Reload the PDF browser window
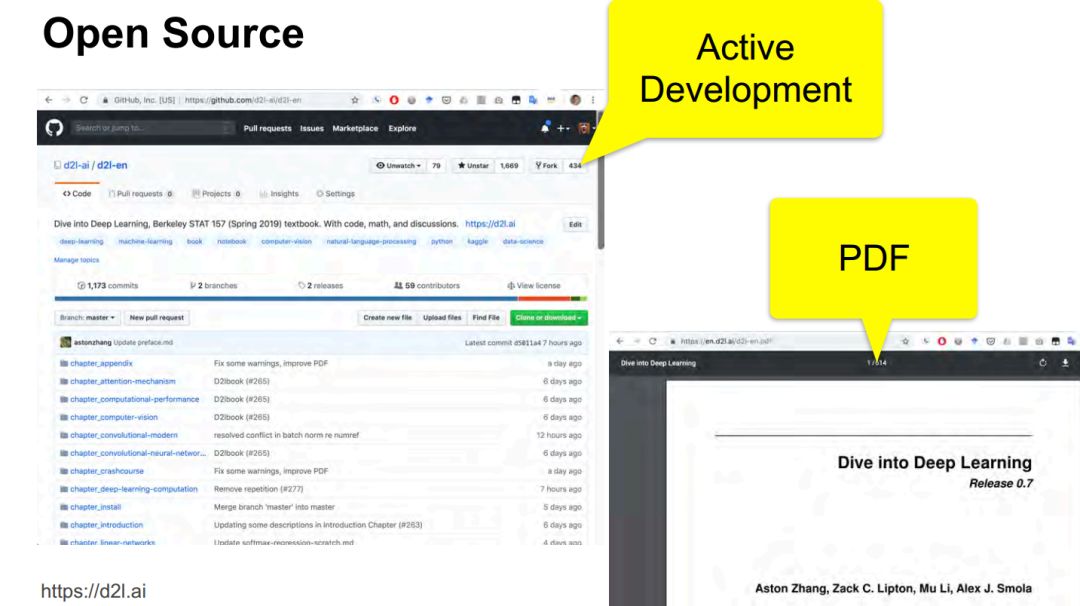Image resolution: width=1080 pixels, height=606 pixels. coord(652,341)
